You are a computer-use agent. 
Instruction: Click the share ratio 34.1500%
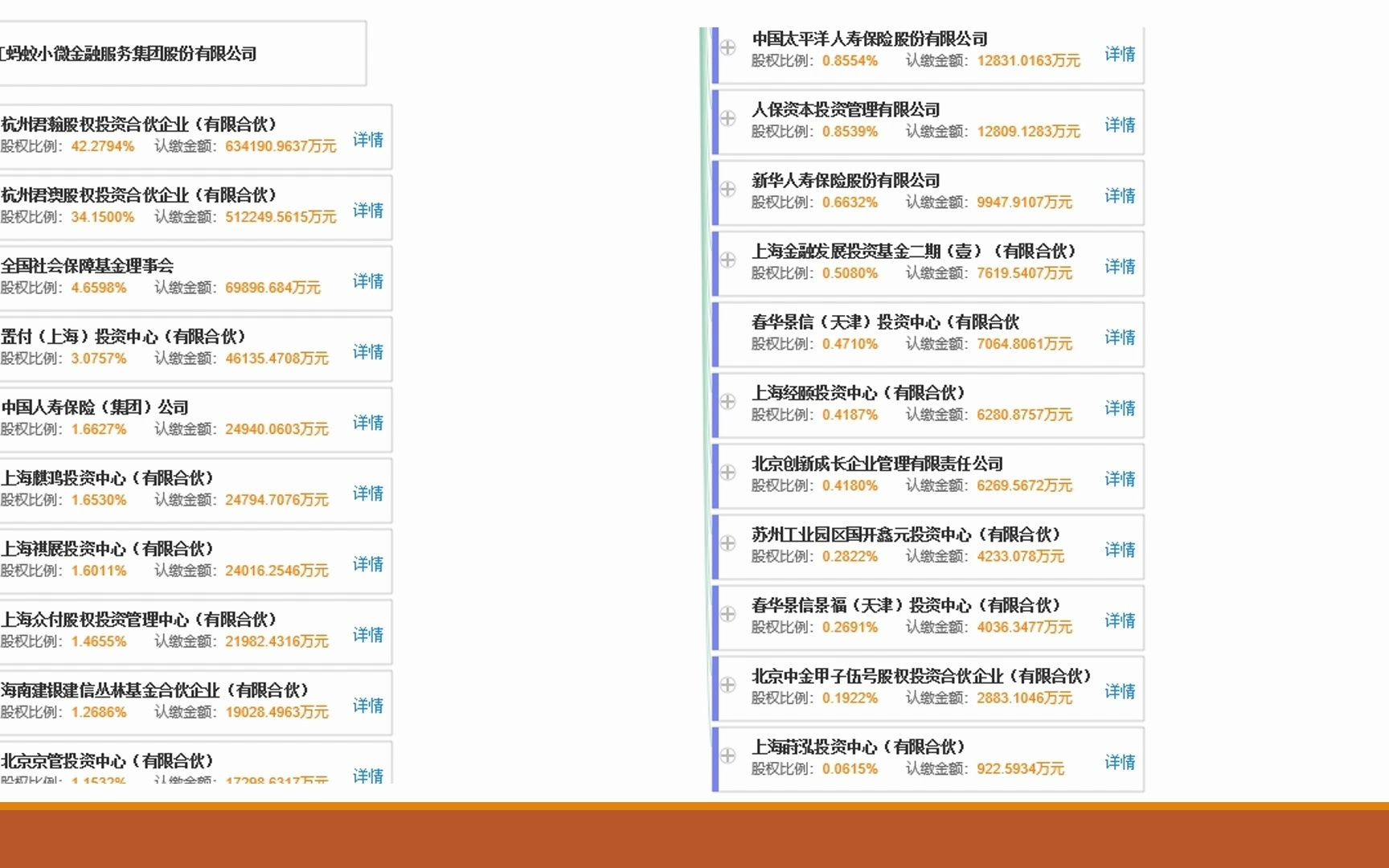(x=103, y=217)
